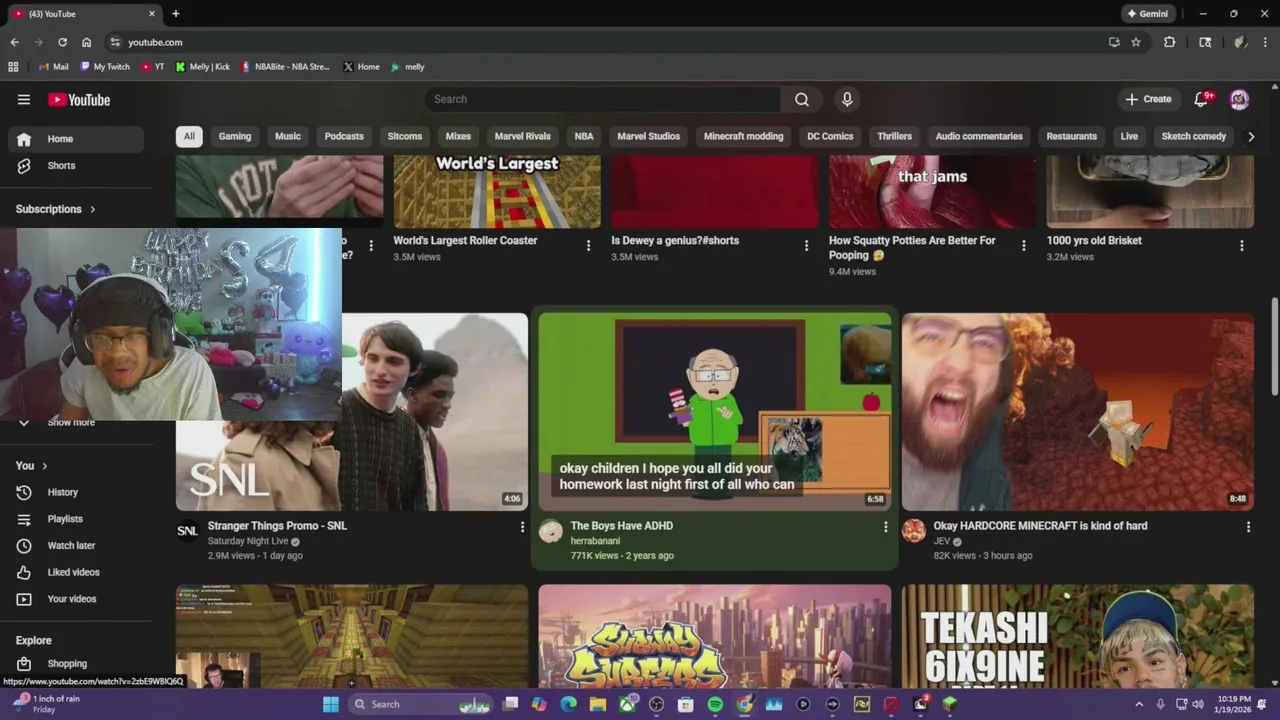
Task: Open Shorts in the sidebar
Action: pos(76,165)
